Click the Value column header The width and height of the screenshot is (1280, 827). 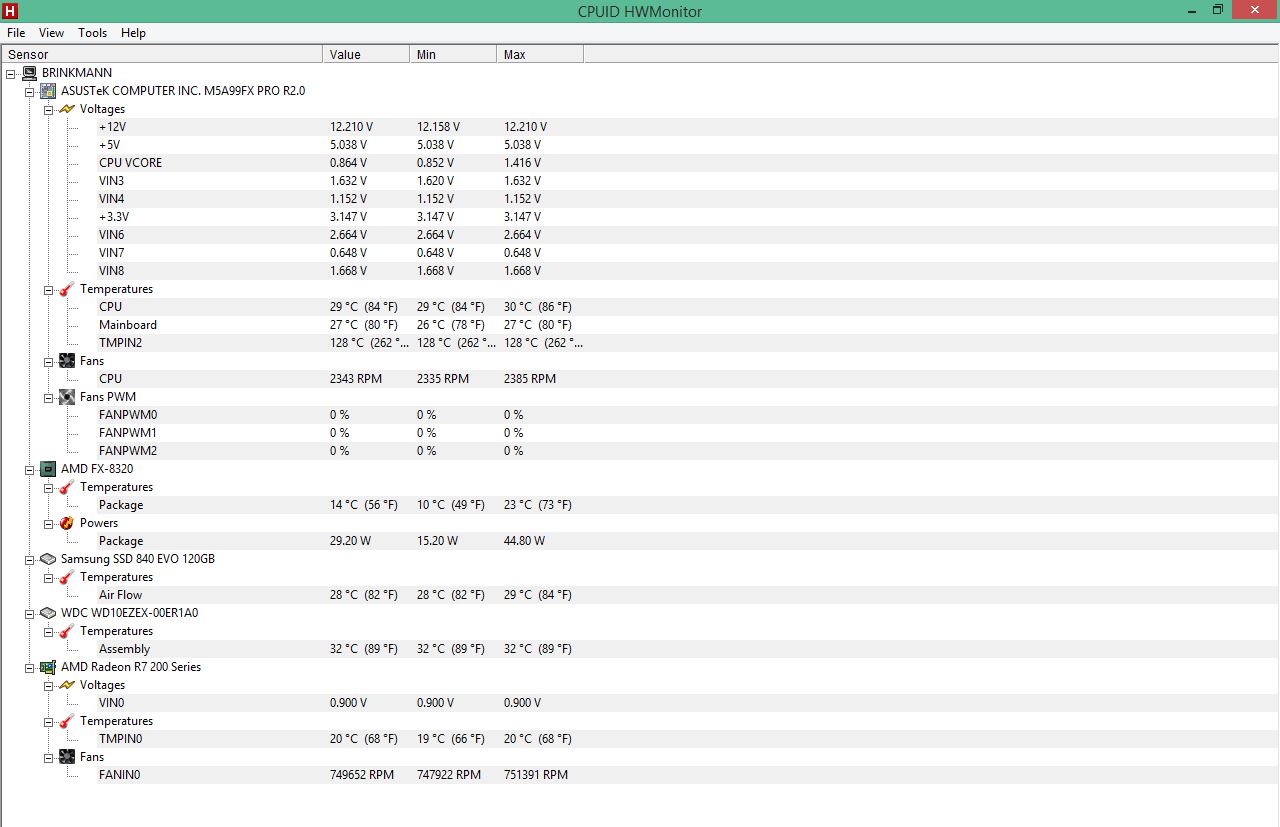click(366, 54)
